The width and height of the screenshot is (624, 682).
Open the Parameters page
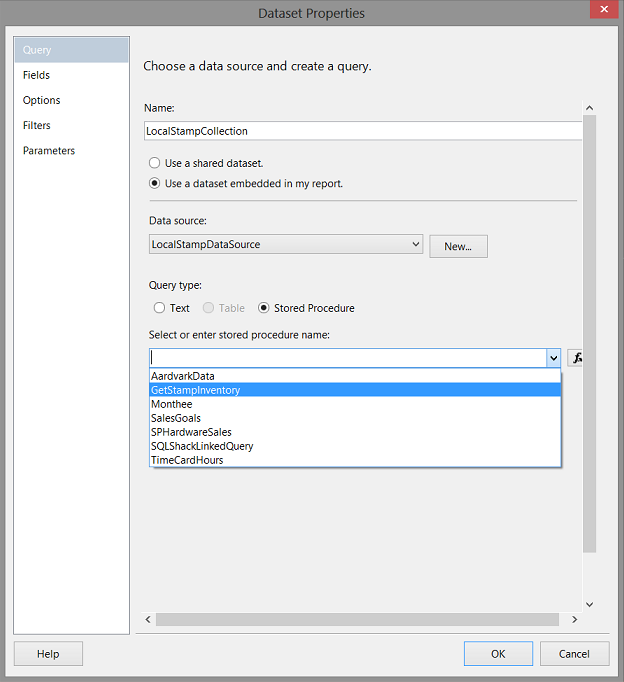(x=49, y=151)
